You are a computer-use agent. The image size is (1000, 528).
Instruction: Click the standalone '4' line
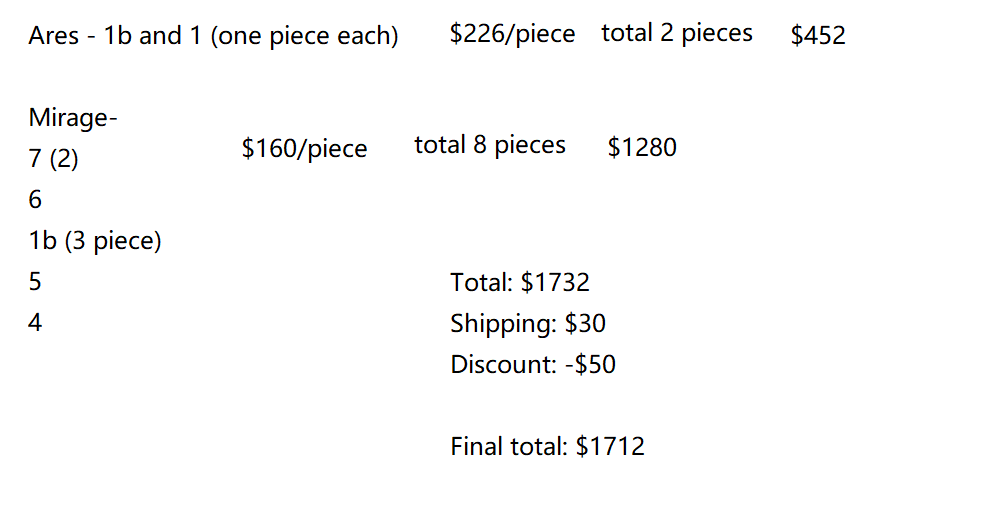click(x=36, y=323)
